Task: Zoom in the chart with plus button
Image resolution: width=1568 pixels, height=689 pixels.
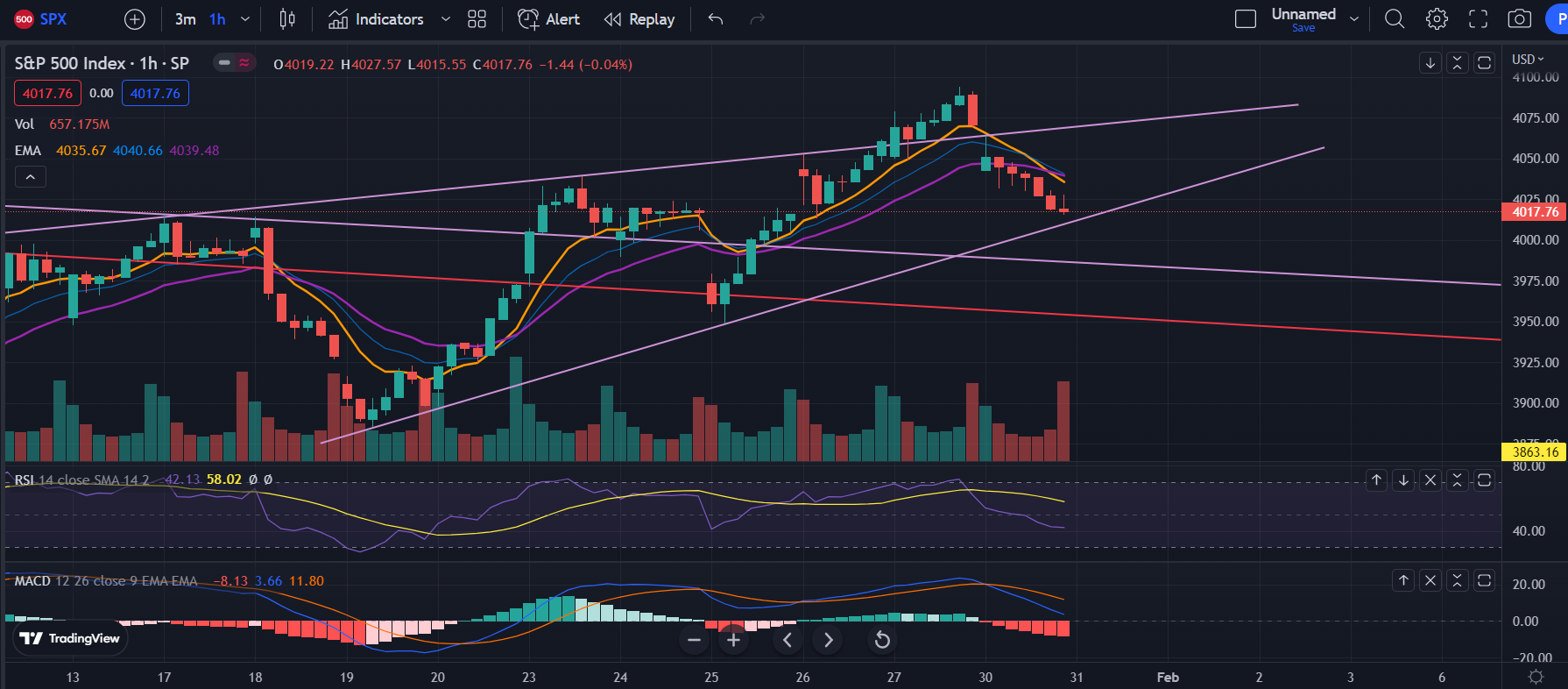Action: point(734,640)
